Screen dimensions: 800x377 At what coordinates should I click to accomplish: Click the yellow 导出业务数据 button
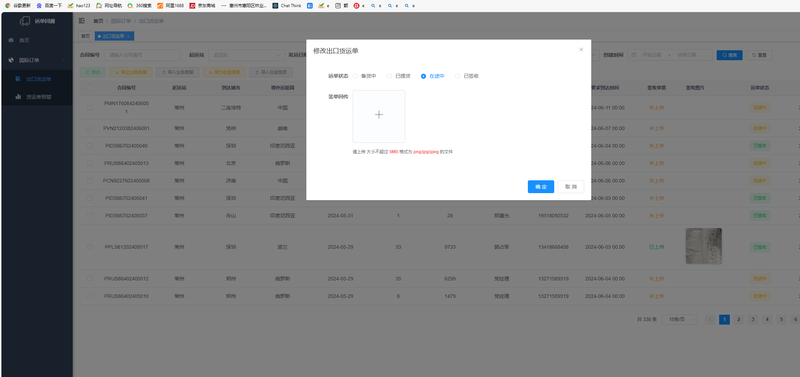(x=131, y=72)
